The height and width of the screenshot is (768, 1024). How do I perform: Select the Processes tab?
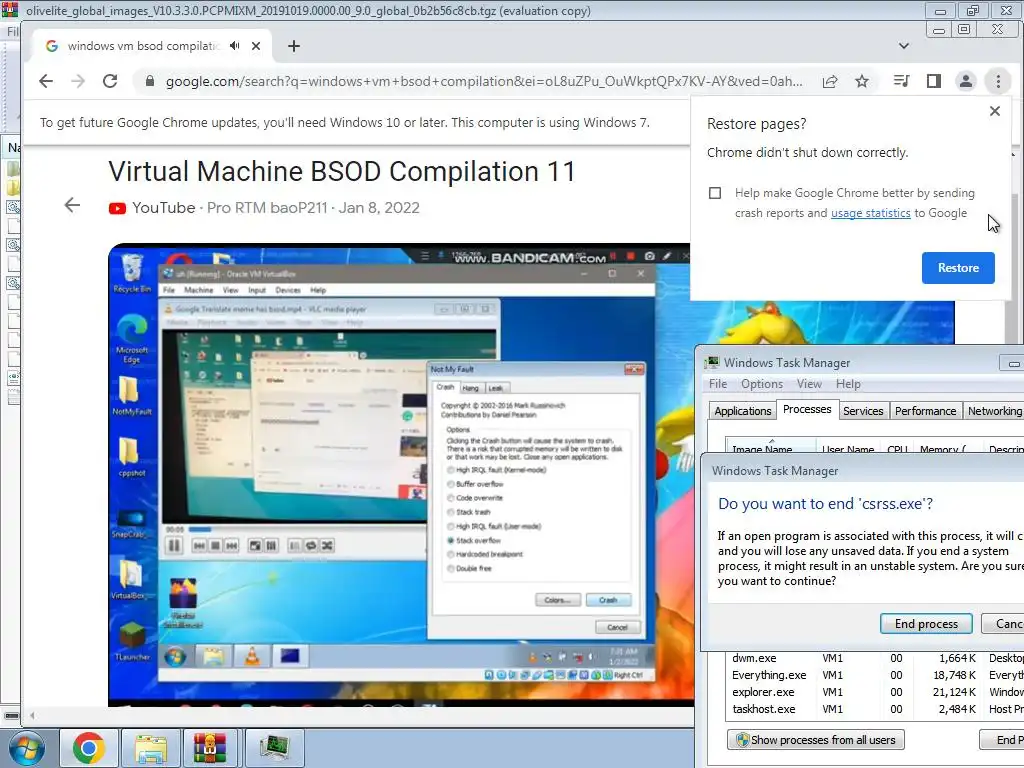pyautogui.click(x=807, y=409)
